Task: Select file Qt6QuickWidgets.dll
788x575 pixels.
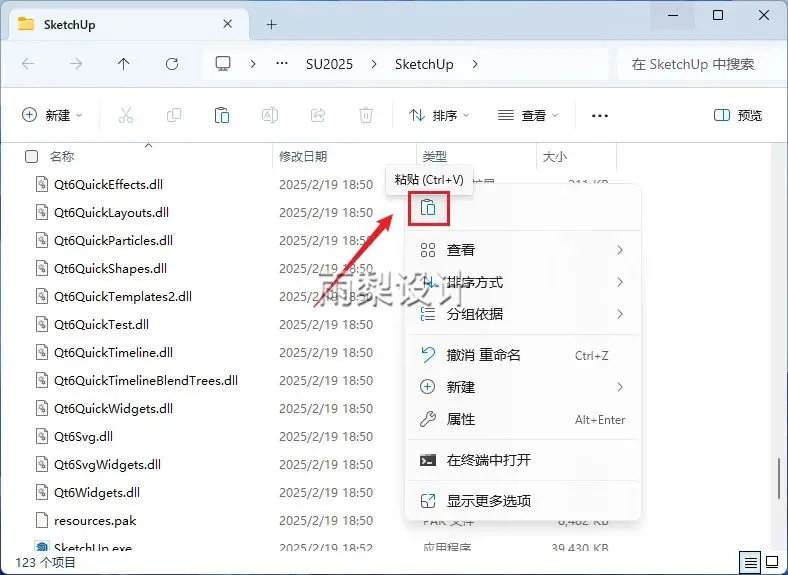Action: [x=113, y=408]
